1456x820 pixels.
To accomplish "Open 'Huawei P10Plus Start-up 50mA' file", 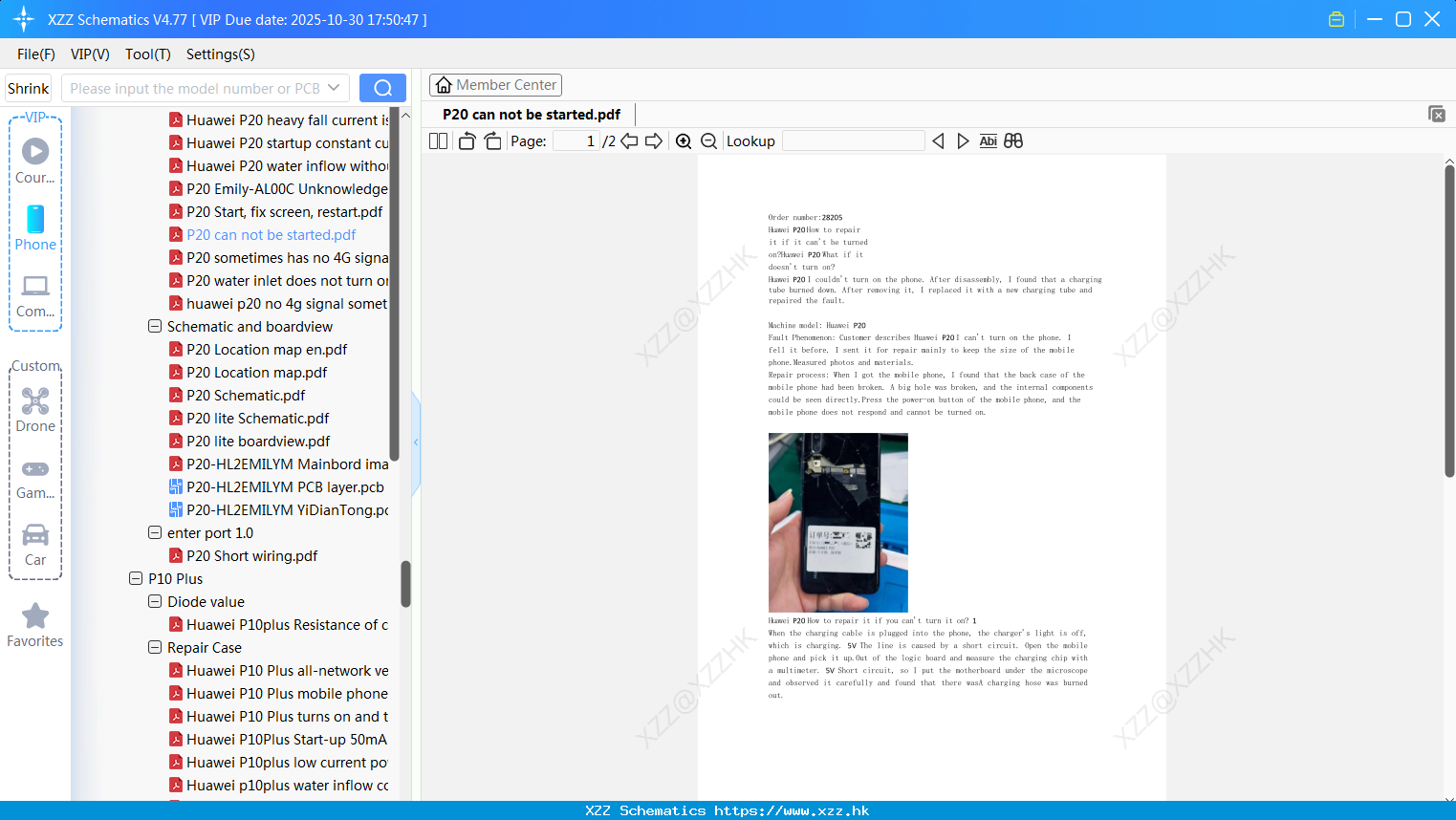I will [278, 739].
